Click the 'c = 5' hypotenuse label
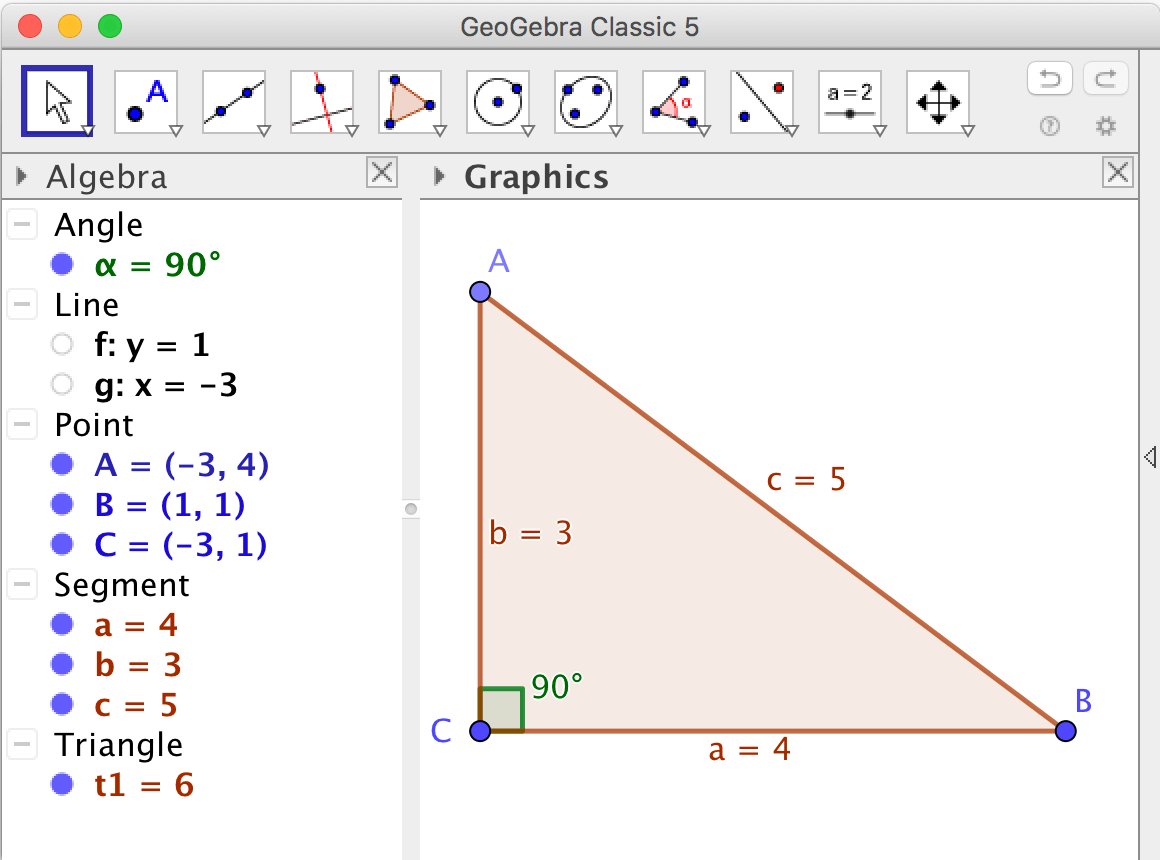The height and width of the screenshot is (860, 1160). 806,480
